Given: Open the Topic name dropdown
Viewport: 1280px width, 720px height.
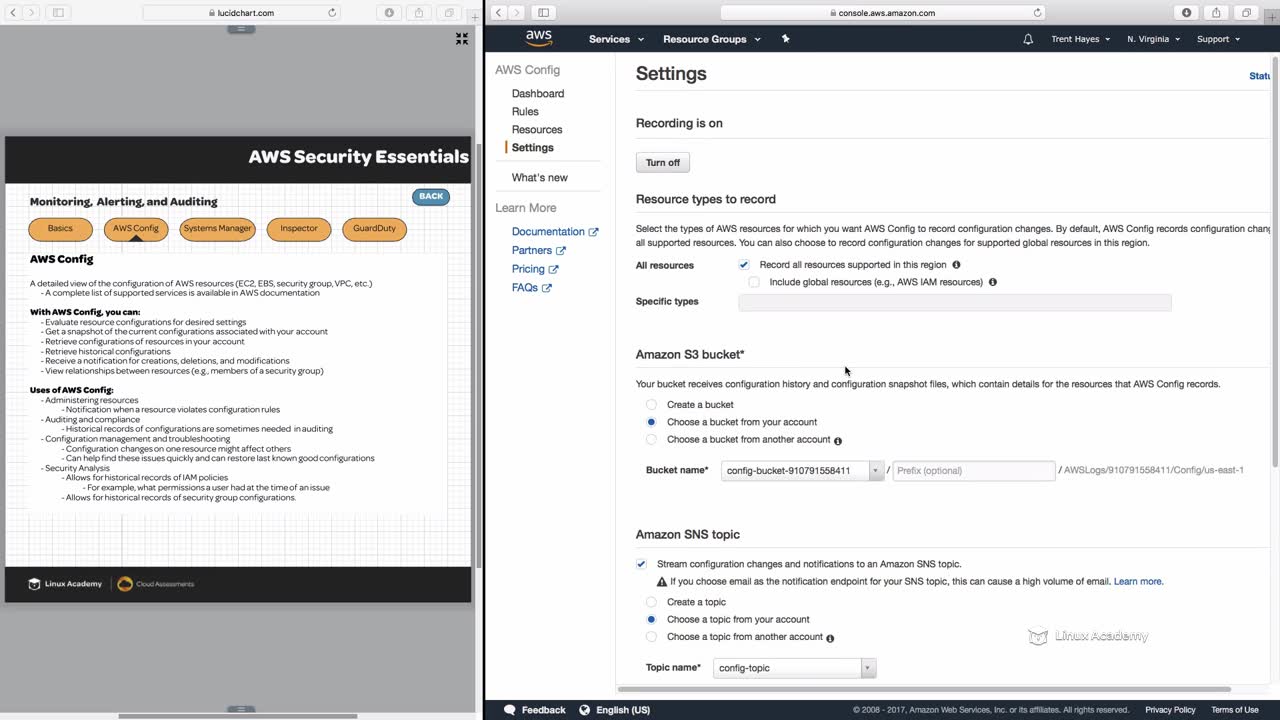Looking at the screenshot, I should [x=795, y=668].
